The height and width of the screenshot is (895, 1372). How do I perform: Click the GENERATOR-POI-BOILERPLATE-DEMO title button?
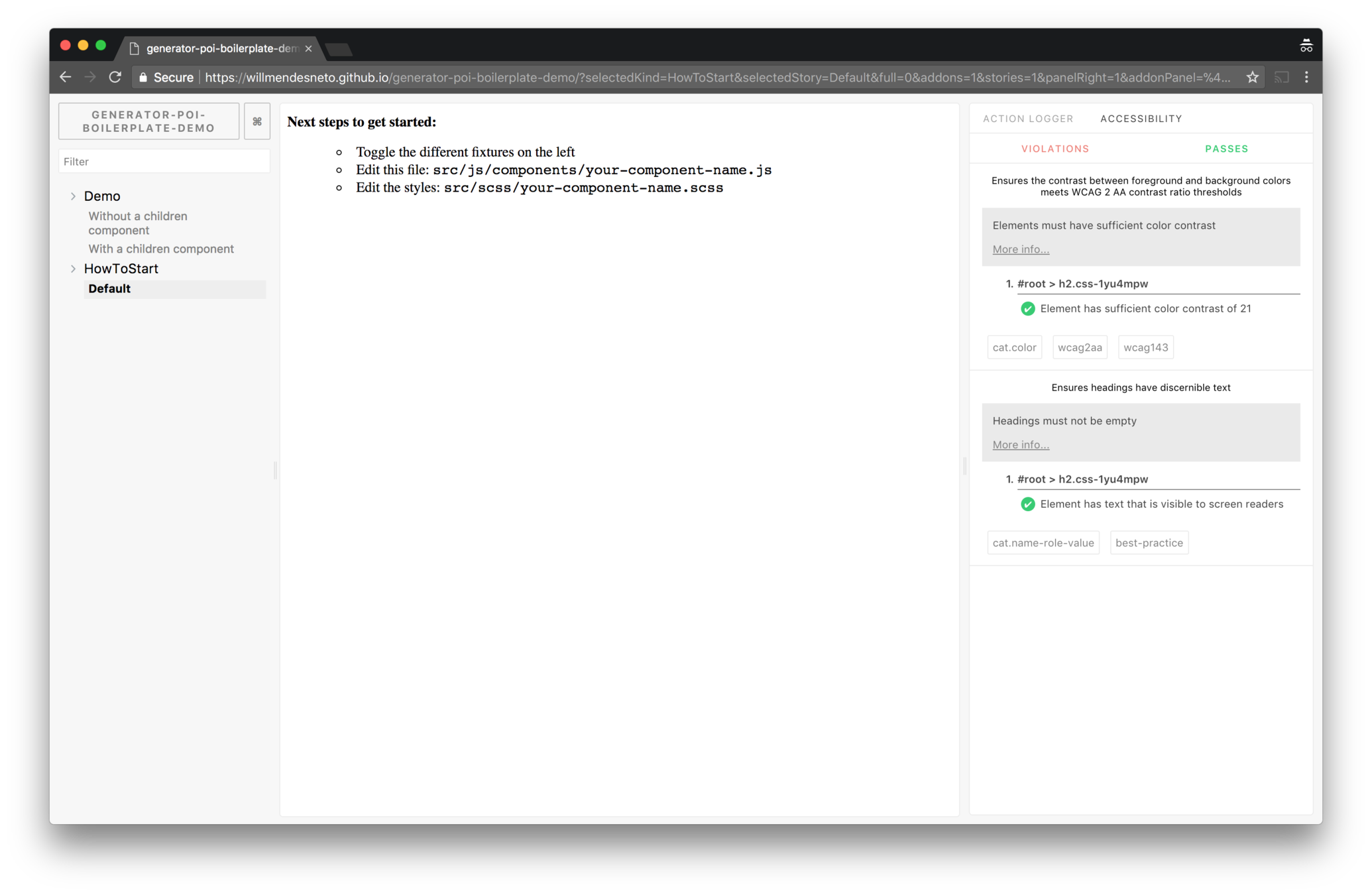tap(148, 121)
